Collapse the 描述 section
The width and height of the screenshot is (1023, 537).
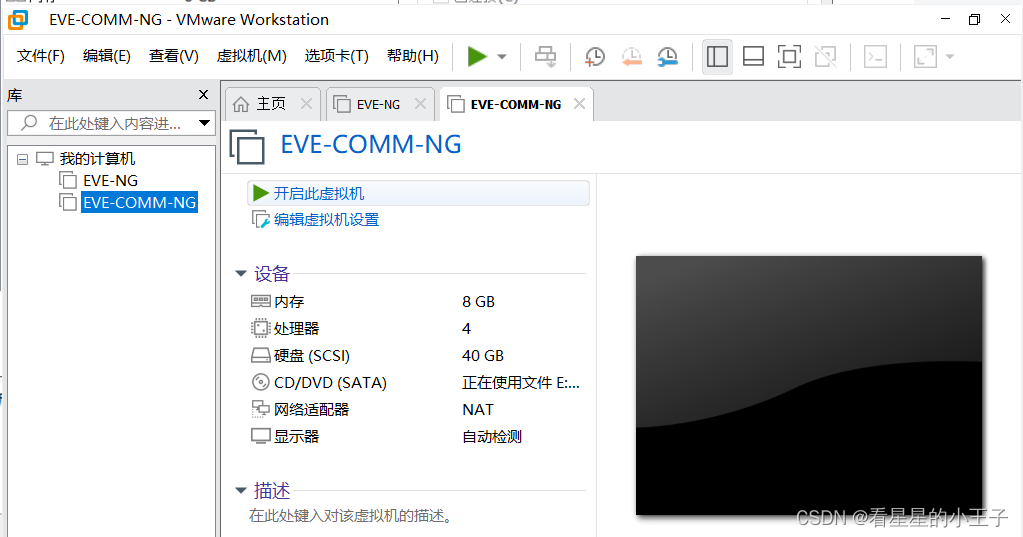241,490
